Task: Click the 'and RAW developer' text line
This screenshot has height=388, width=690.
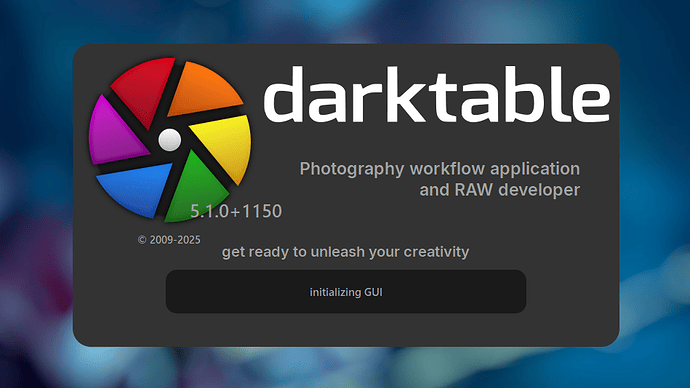Action: pyautogui.click(x=499, y=190)
